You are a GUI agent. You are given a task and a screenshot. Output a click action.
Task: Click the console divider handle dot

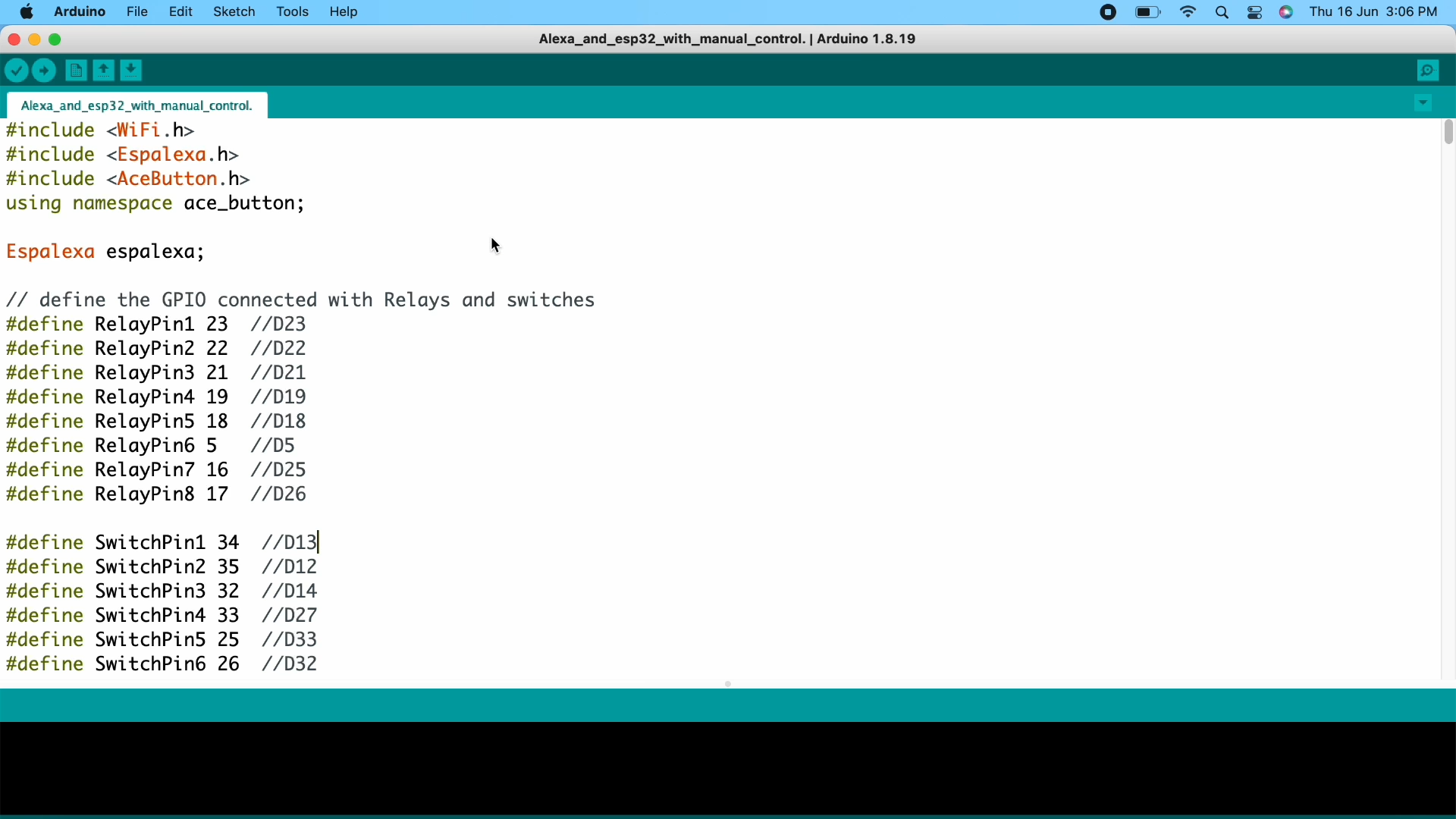click(x=730, y=686)
